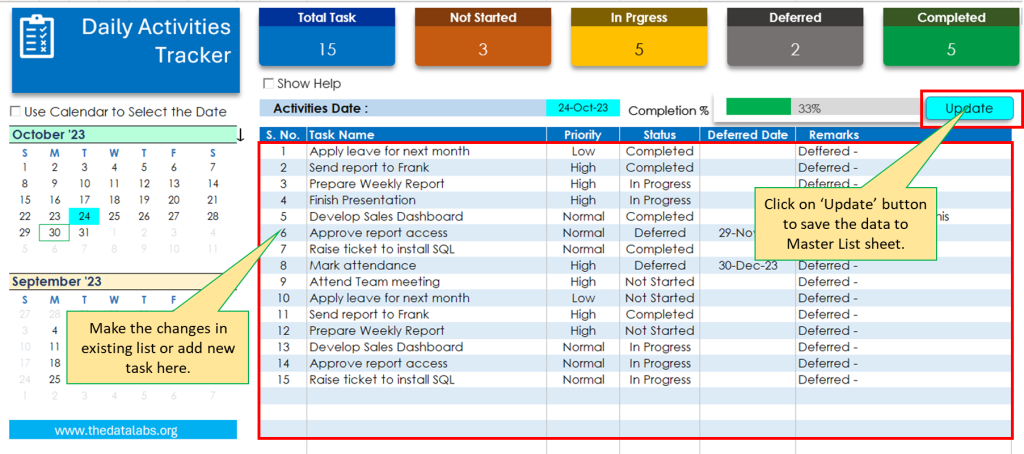Screen dimensions: 1024x454
Task: Select deferred date 30-Dec-23 cell
Action: click(748, 265)
